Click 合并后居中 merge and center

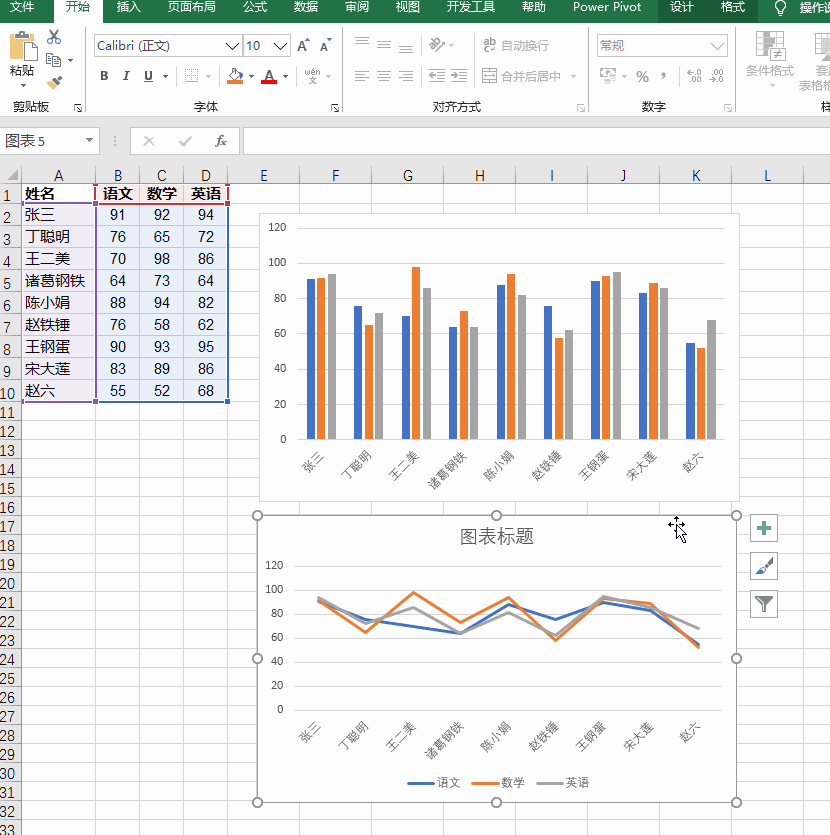point(521,76)
